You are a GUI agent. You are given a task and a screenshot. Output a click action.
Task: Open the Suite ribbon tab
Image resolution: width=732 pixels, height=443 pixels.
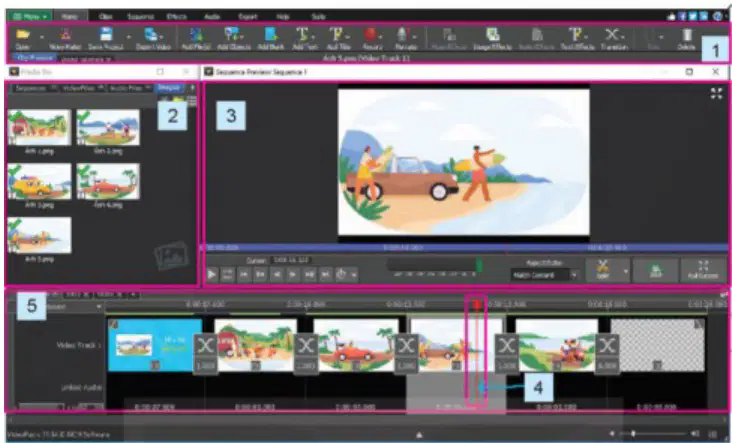click(318, 16)
